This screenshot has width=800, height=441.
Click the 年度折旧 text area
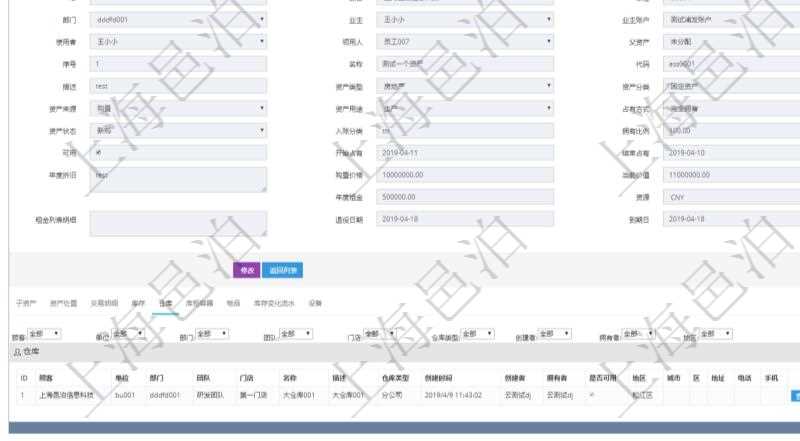click(x=178, y=178)
